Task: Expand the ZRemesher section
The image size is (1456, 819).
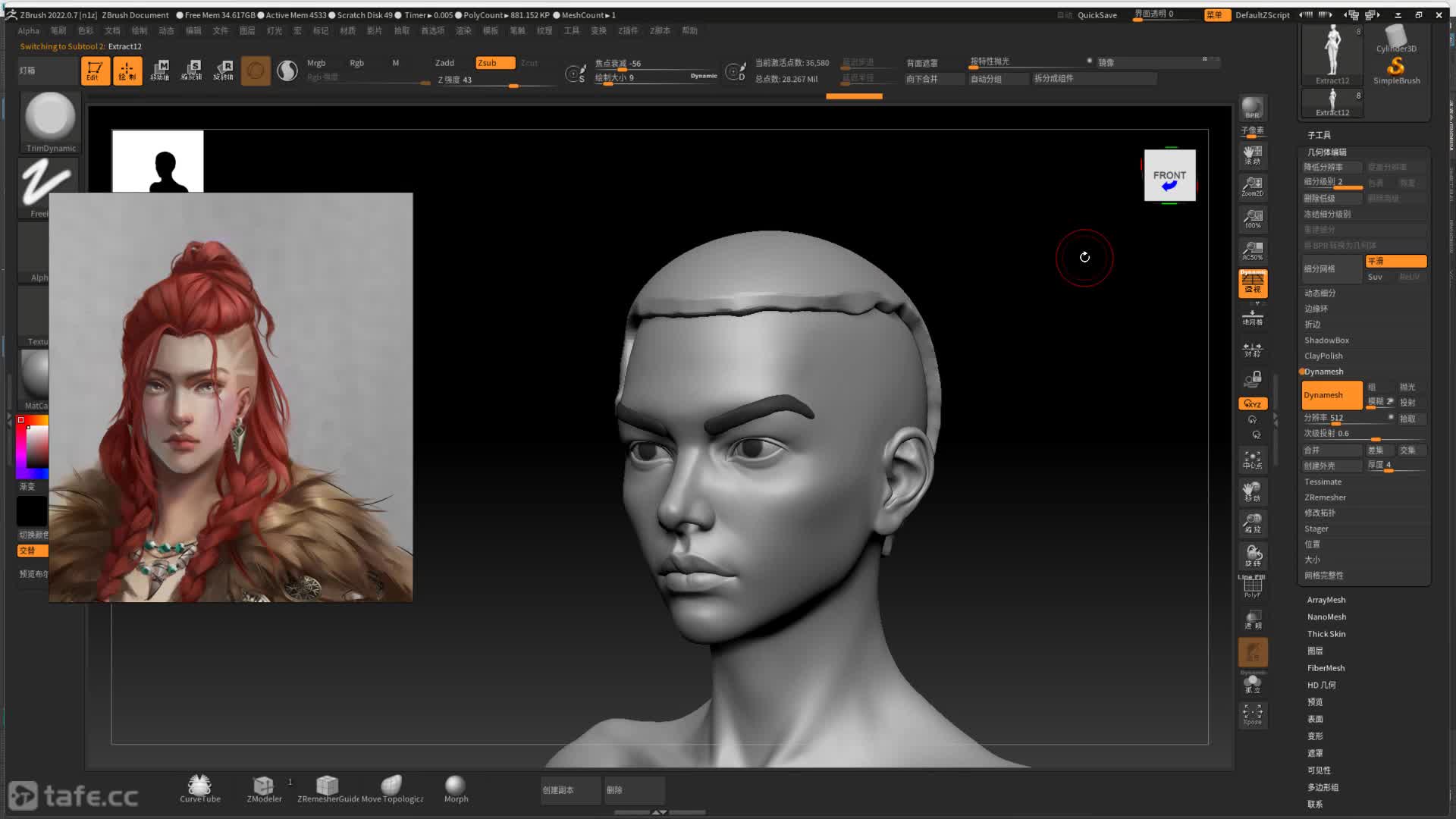Action: [x=1325, y=497]
